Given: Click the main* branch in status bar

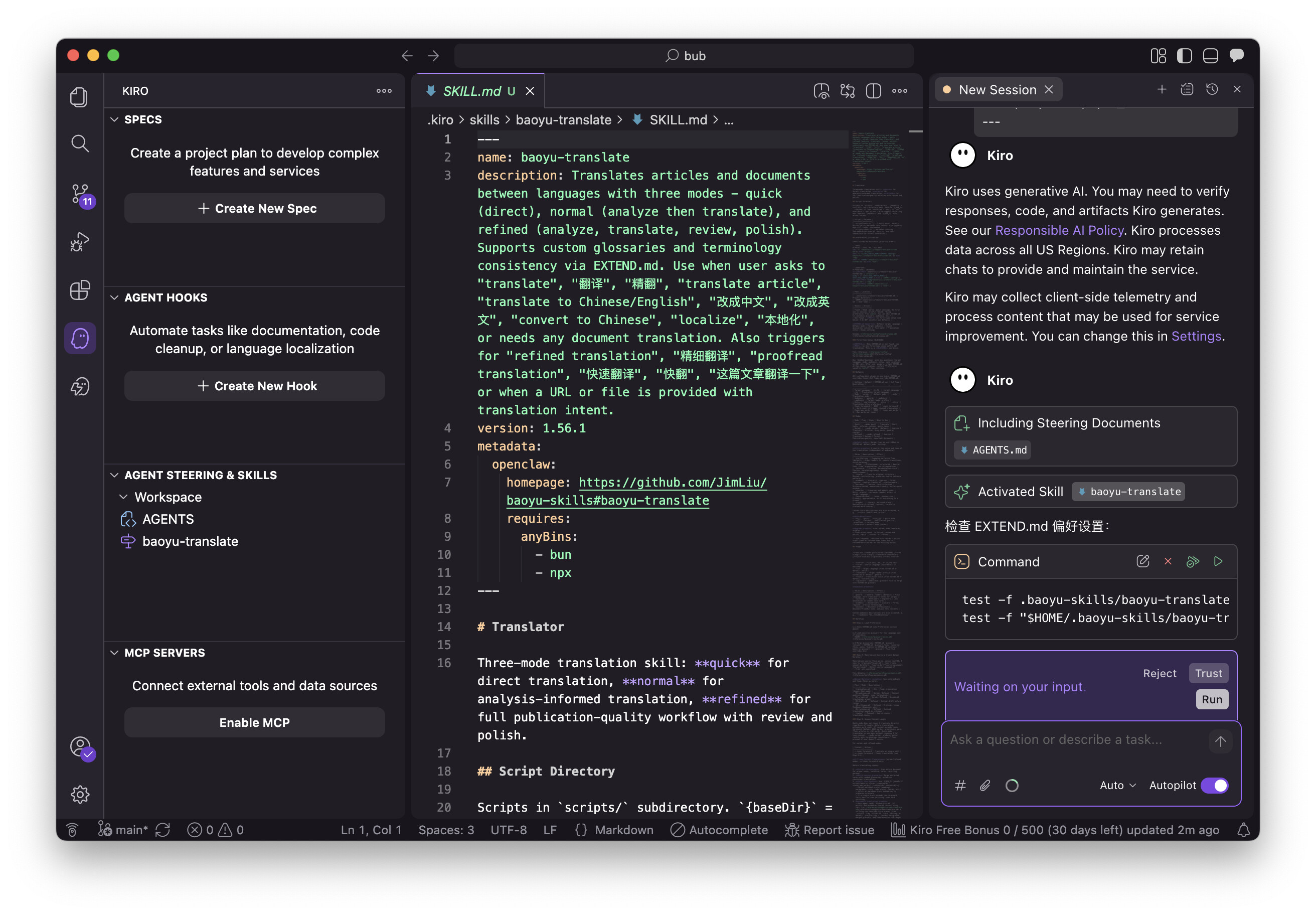Looking at the screenshot, I should click(123, 830).
